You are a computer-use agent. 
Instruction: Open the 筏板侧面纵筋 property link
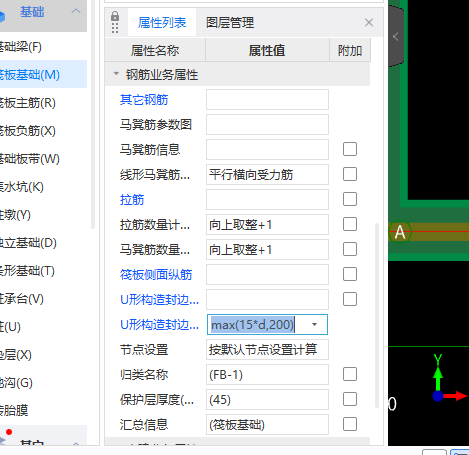click(x=156, y=275)
